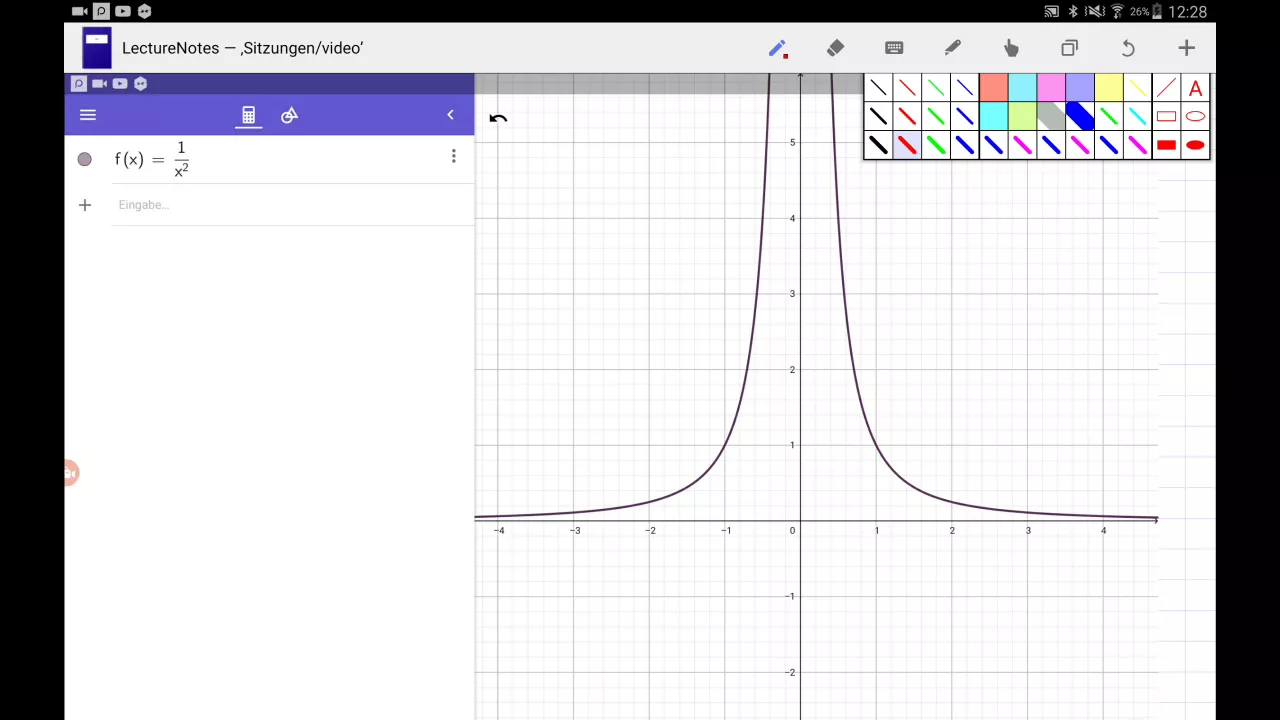Select the straight line shape tool beside the A

[1166, 88]
